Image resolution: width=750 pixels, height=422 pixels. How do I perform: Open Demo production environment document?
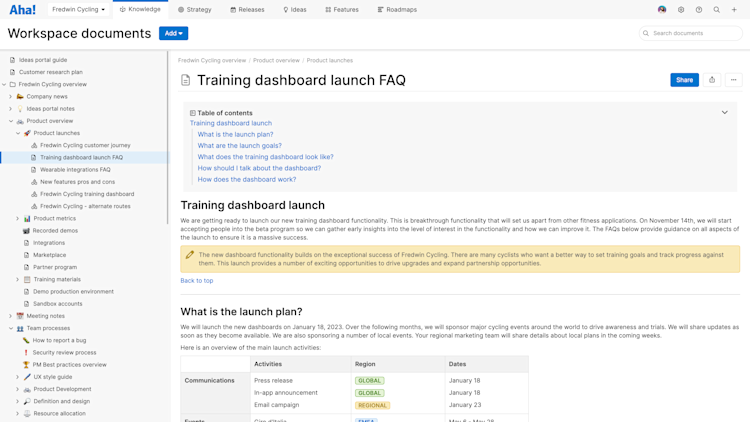[73, 292]
